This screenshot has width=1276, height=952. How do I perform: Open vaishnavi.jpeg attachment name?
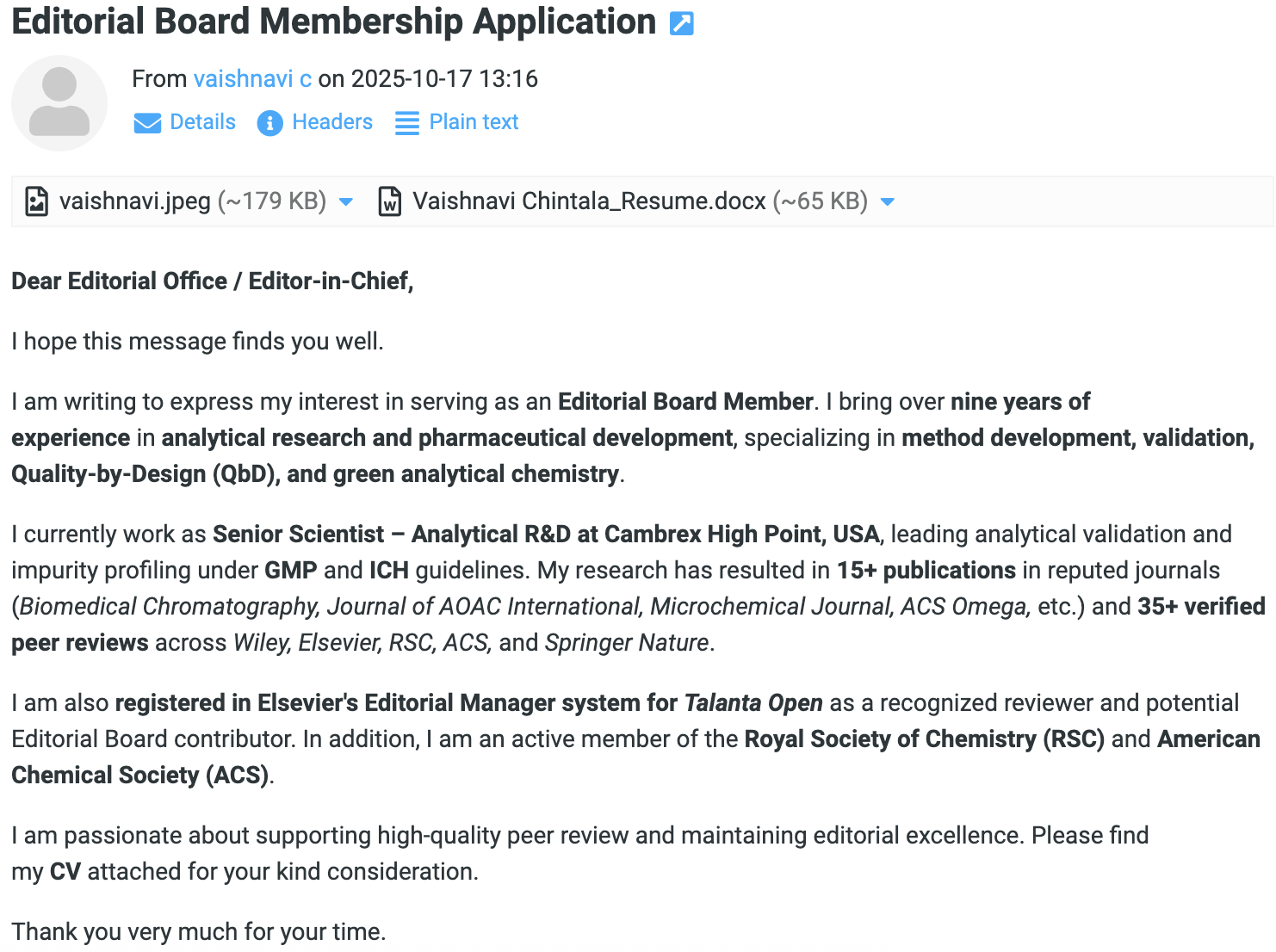[x=135, y=201]
